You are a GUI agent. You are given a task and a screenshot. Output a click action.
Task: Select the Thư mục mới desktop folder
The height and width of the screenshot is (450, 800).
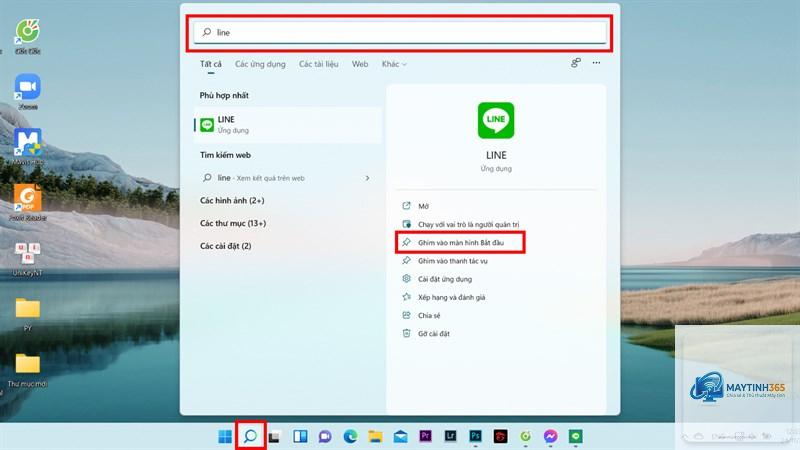(28, 369)
